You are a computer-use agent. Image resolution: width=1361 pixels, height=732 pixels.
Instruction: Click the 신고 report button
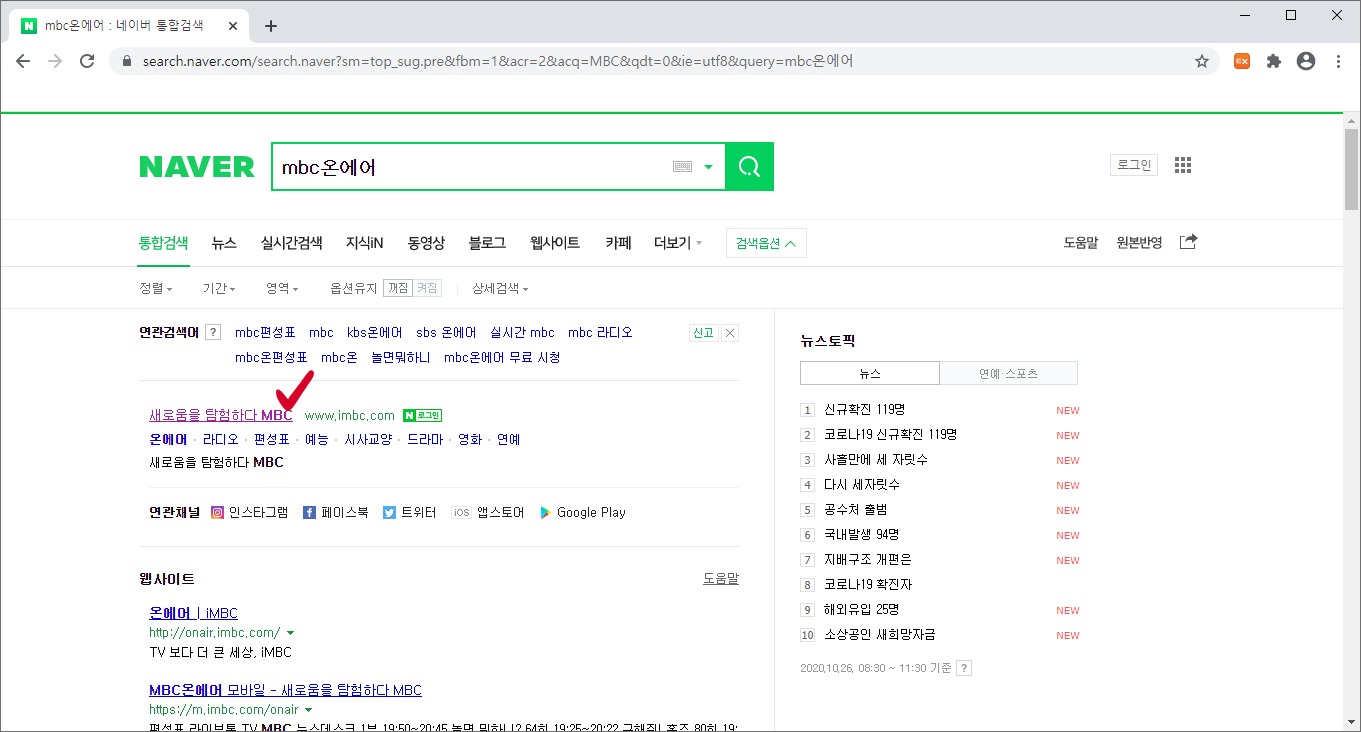tap(703, 333)
